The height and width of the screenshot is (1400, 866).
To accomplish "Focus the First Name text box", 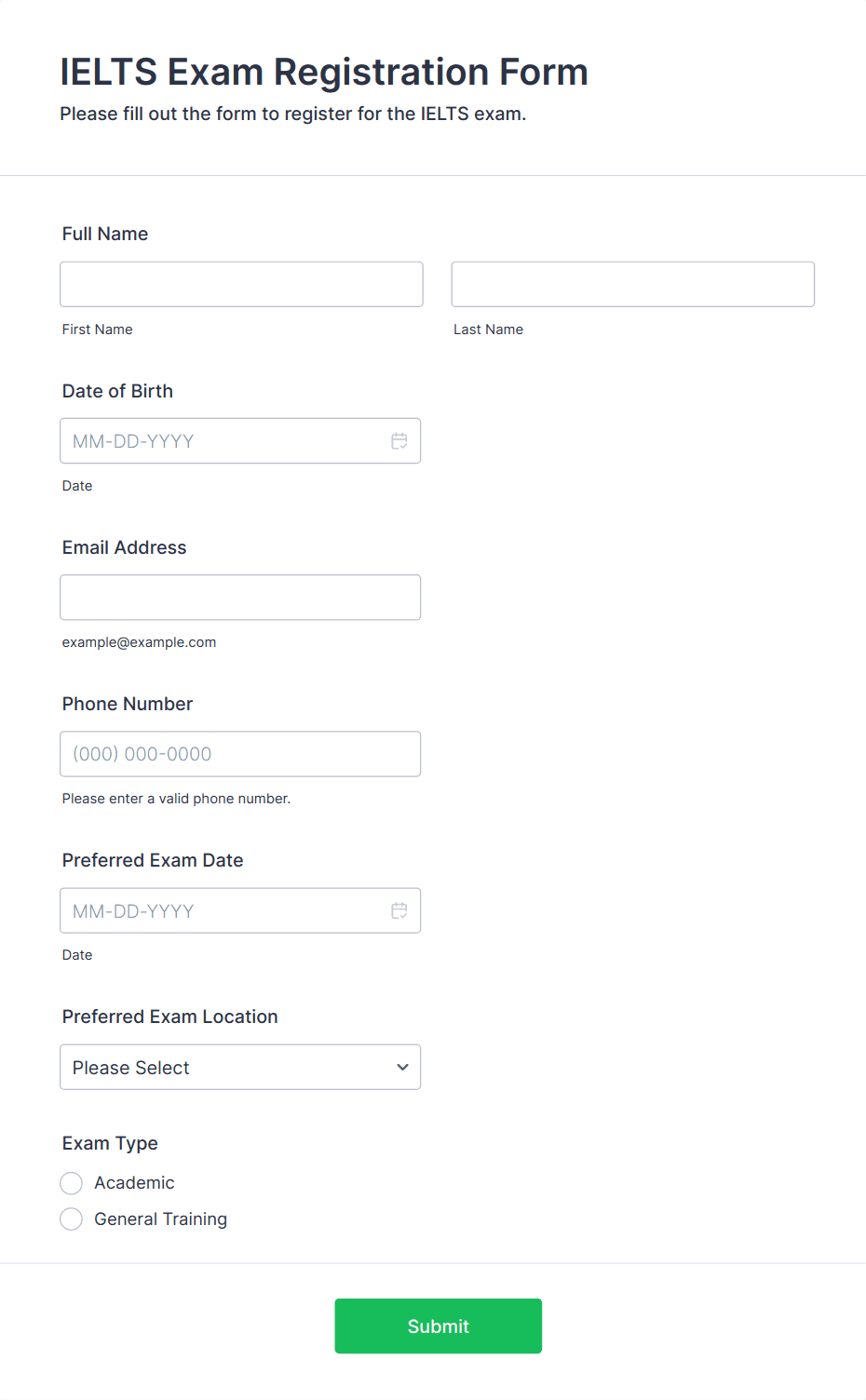I will coord(241,284).
